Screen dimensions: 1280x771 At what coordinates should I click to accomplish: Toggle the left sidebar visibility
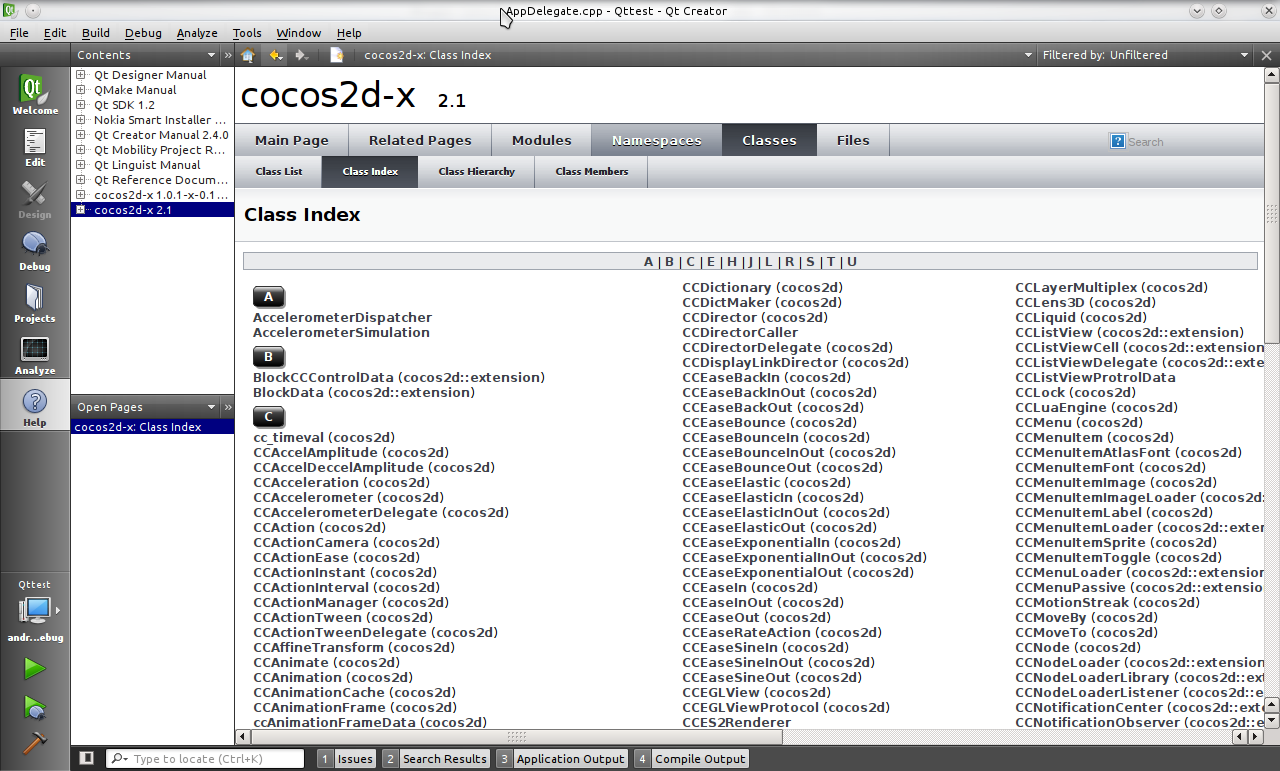[x=87, y=758]
